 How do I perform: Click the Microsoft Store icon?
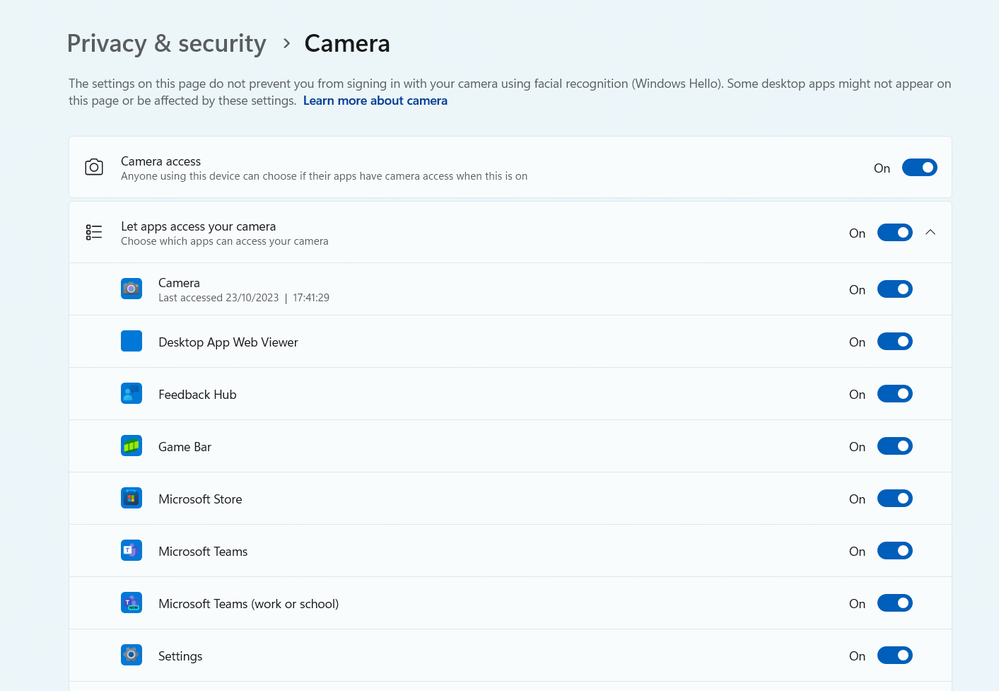pos(131,498)
